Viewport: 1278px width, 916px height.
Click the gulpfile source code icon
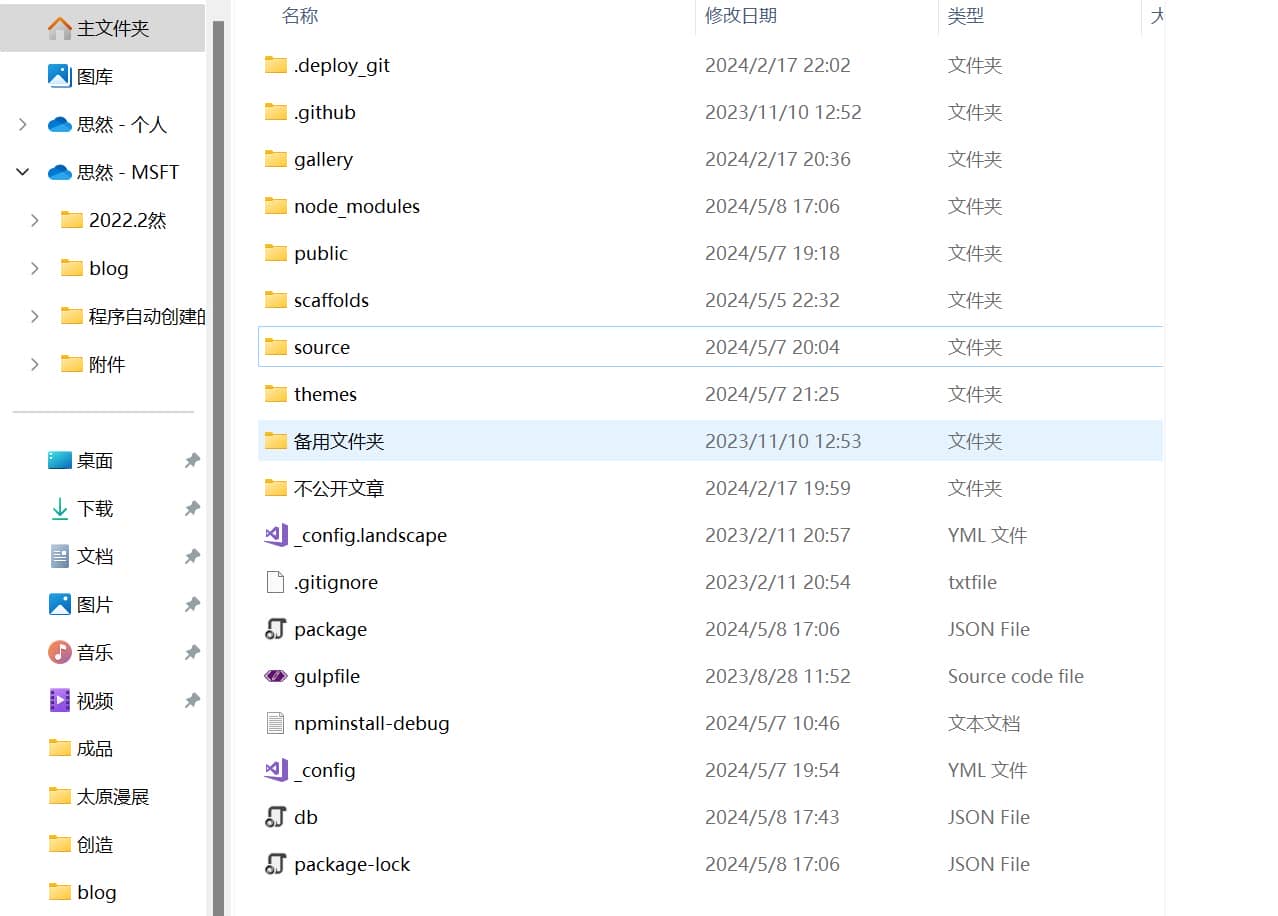(276, 676)
